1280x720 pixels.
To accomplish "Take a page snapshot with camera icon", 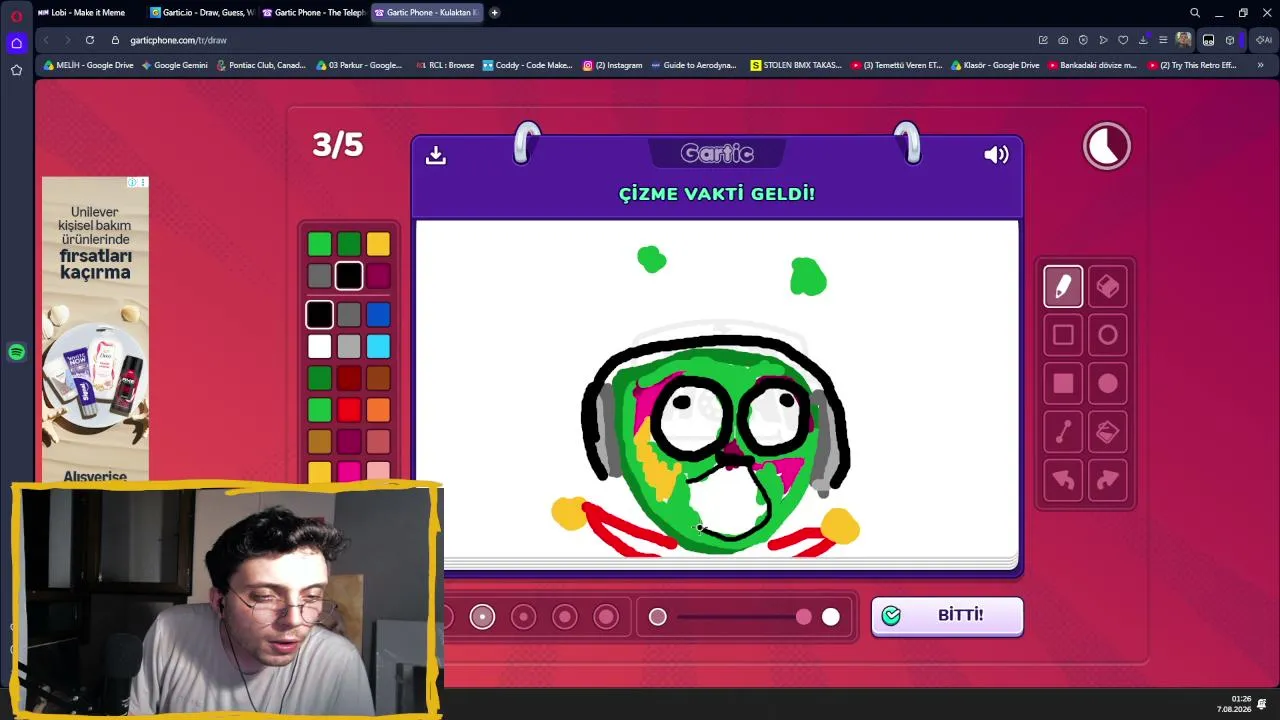I will pos(1063,40).
